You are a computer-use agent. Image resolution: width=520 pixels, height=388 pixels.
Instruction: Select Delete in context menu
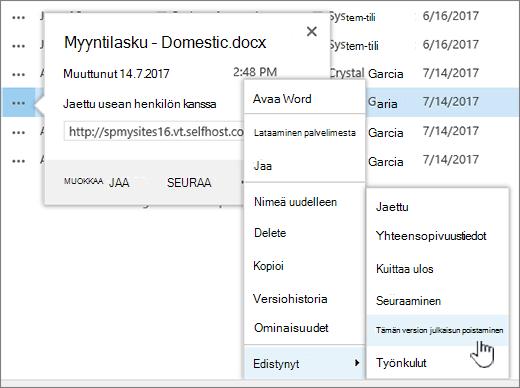(305, 233)
